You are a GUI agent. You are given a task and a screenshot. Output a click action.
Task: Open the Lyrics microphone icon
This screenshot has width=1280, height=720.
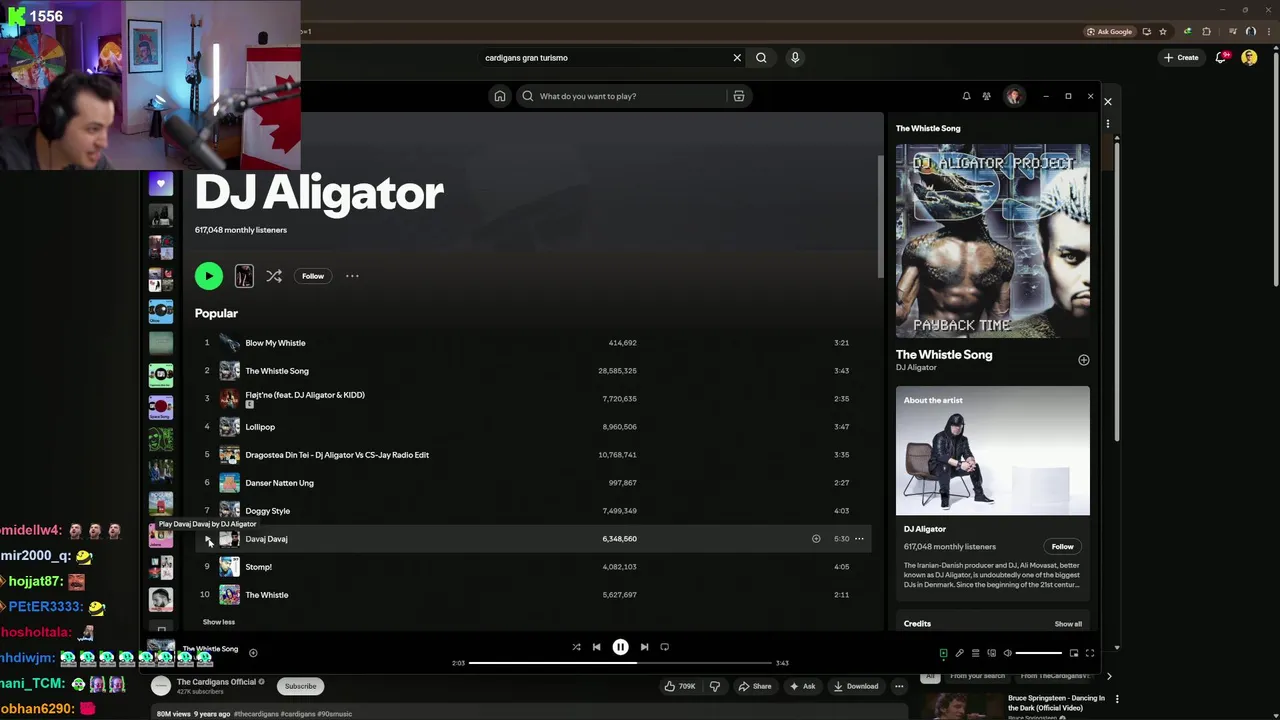click(959, 653)
